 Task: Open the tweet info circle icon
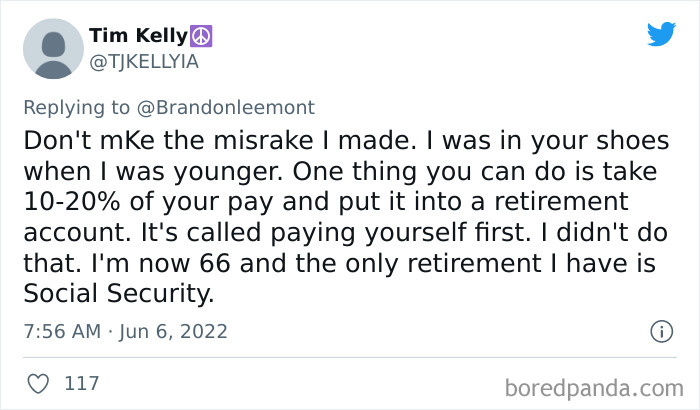point(660,330)
